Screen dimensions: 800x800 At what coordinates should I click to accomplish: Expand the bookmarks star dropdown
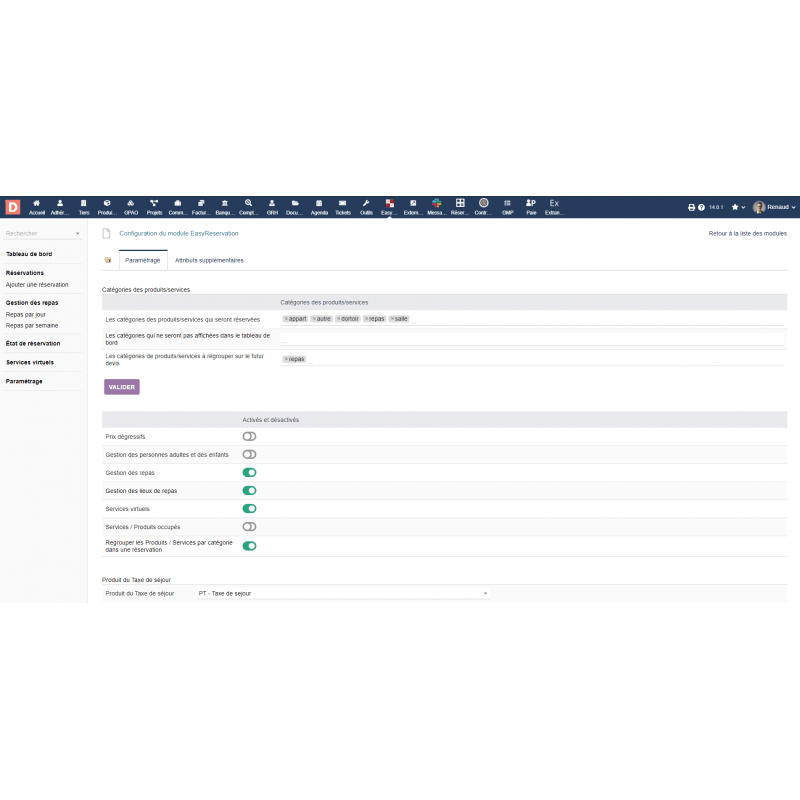[x=738, y=207]
